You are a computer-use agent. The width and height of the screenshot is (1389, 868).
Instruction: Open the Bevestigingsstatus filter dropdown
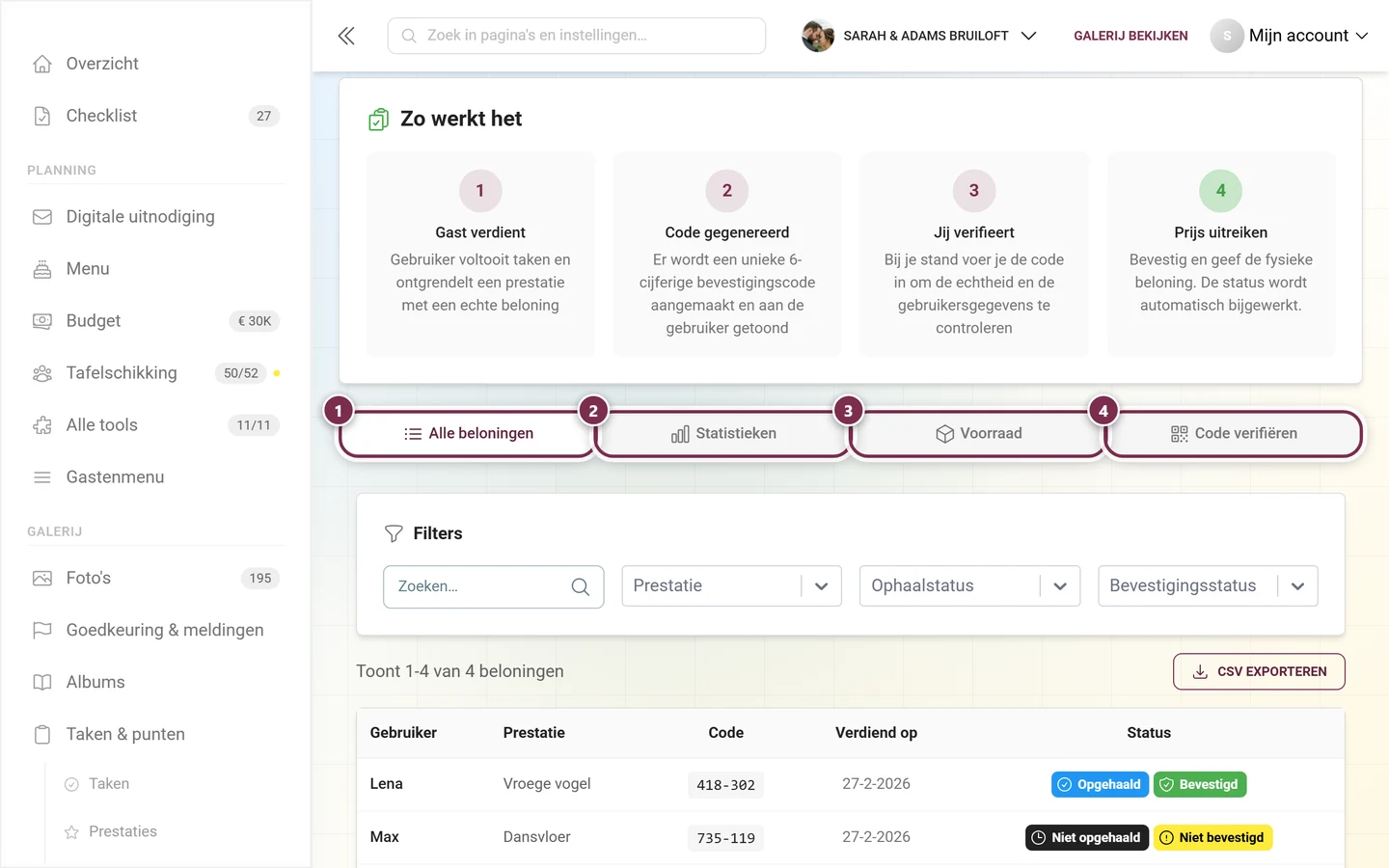tap(1208, 585)
